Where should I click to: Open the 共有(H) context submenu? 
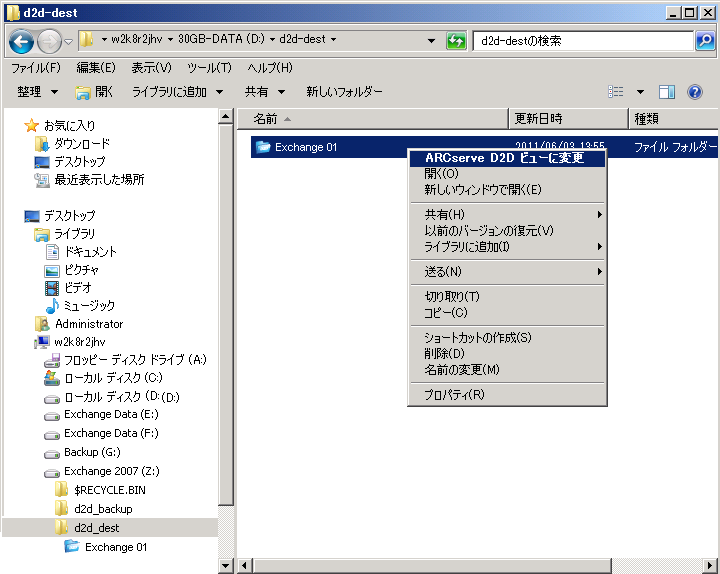(507, 214)
